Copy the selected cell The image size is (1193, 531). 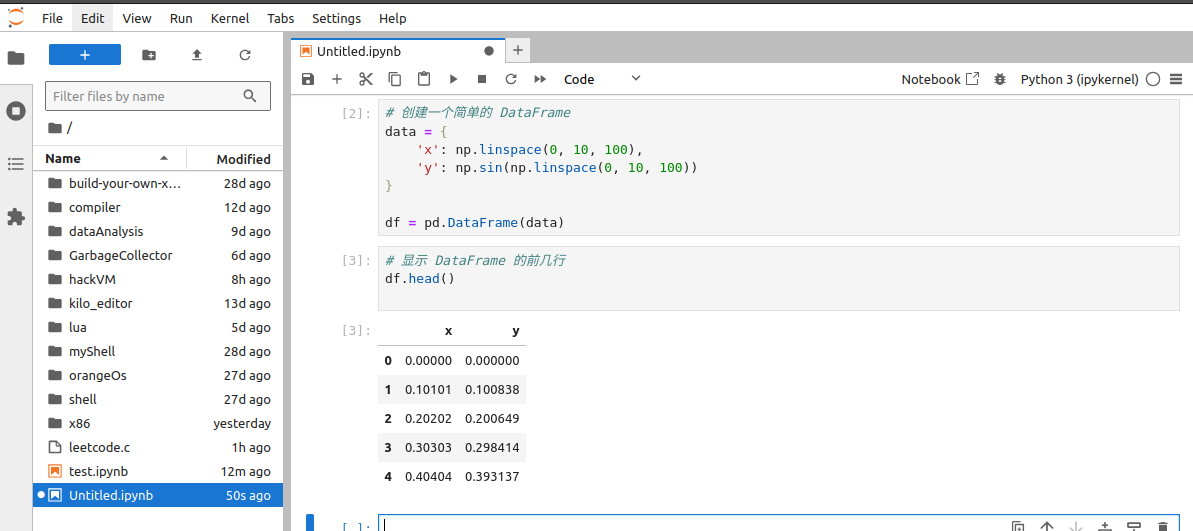(x=395, y=79)
